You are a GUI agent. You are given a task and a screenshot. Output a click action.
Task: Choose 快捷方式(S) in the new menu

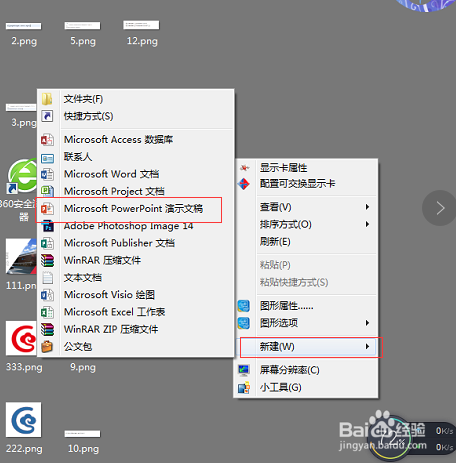pos(136,116)
